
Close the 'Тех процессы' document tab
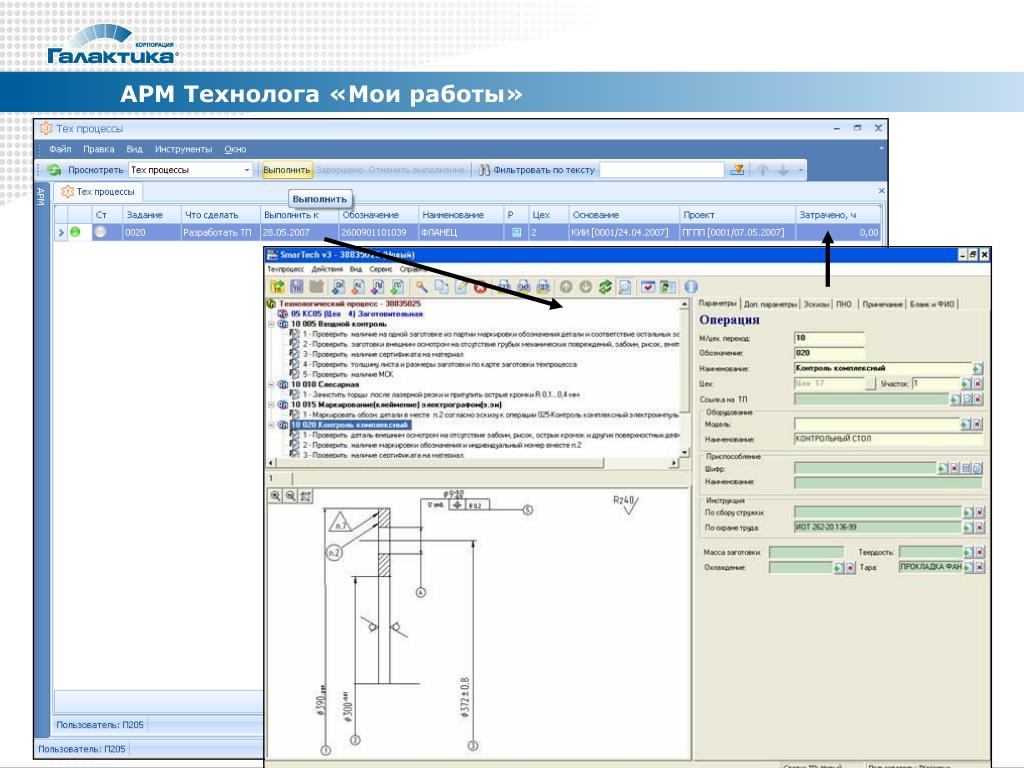[x=882, y=191]
